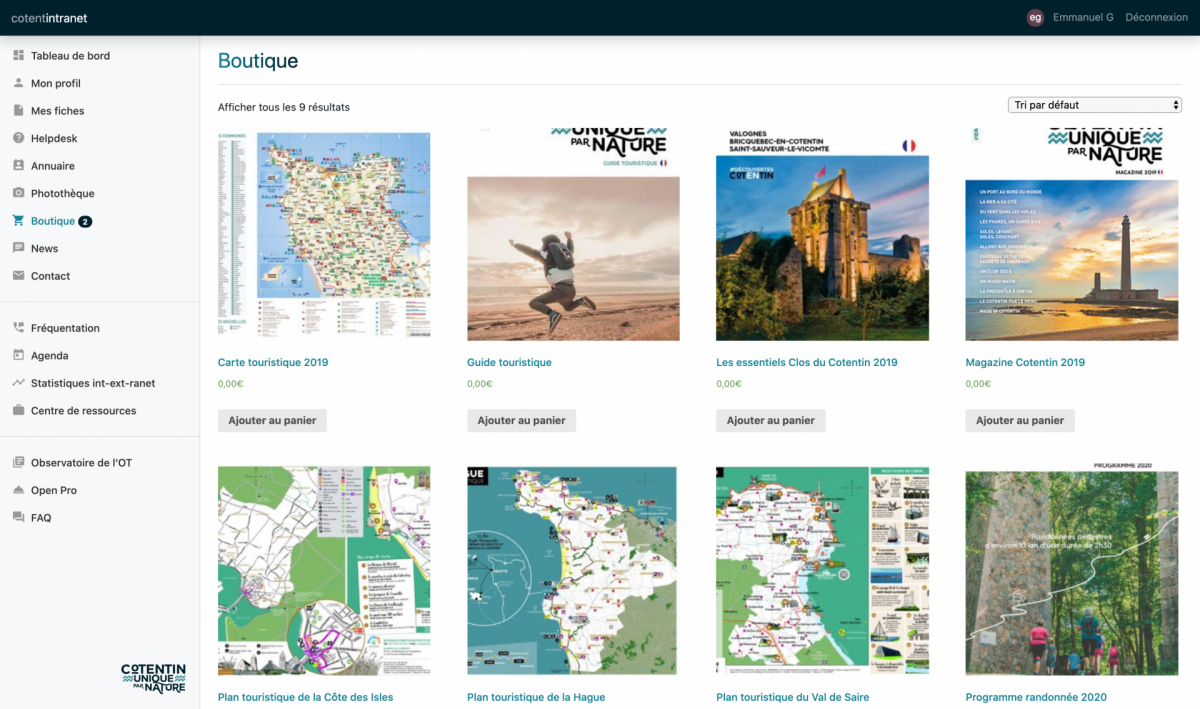
Task: Click the Contact envelope icon
Action: (x=19, y=276)
